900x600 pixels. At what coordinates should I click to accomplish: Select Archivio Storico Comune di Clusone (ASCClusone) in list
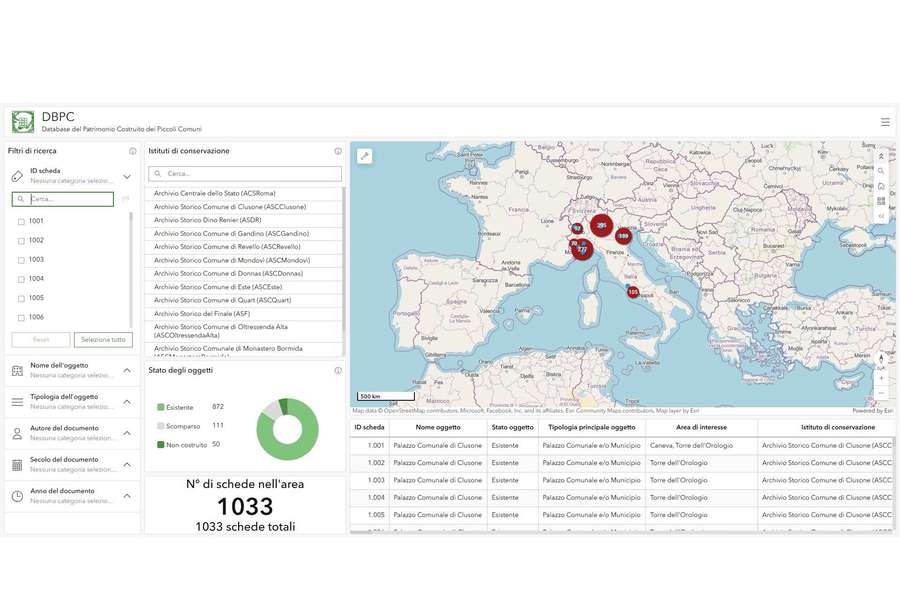click(x=243, y=207)
